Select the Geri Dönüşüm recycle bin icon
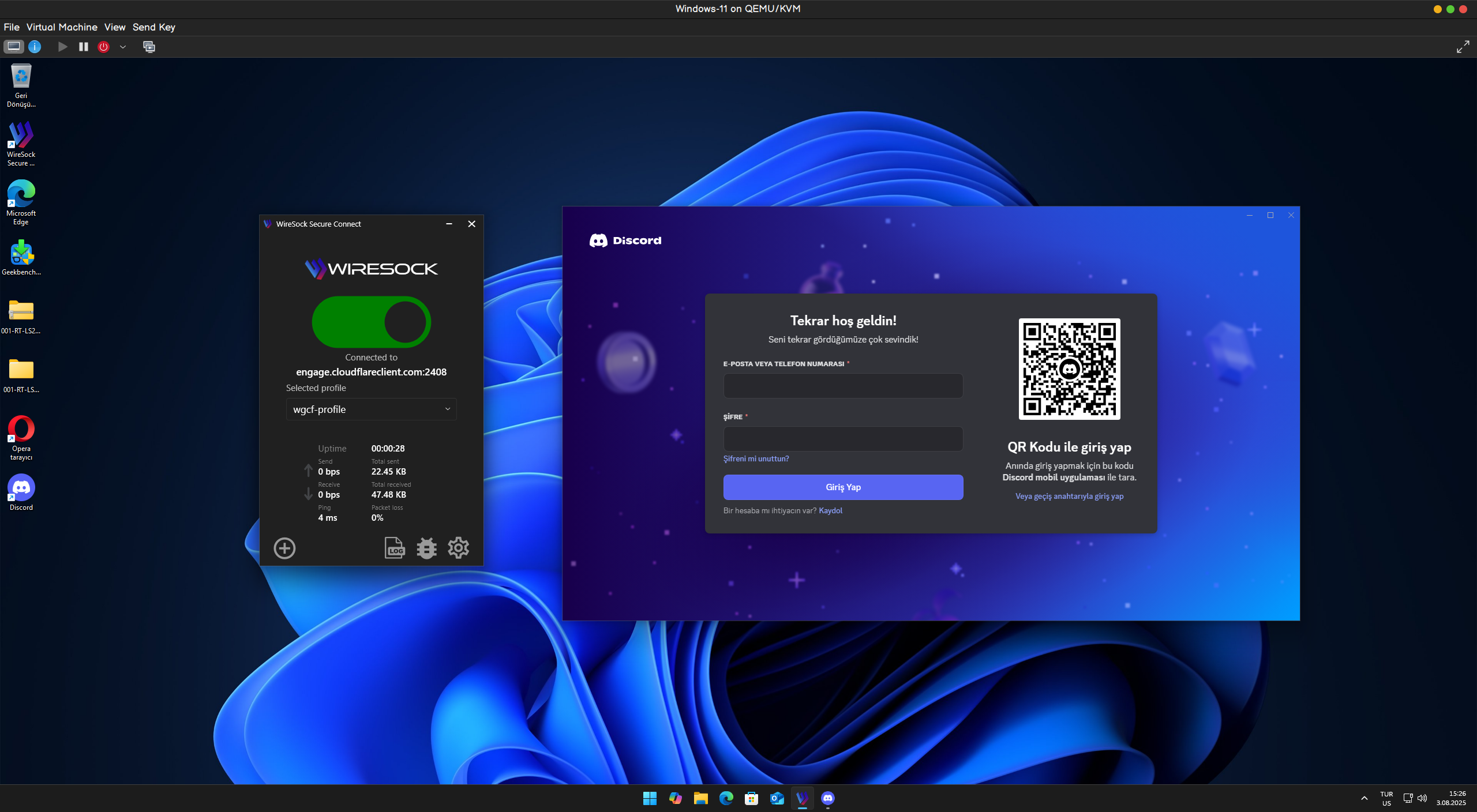Screen dimensions: 1477x812 point(21,85)
